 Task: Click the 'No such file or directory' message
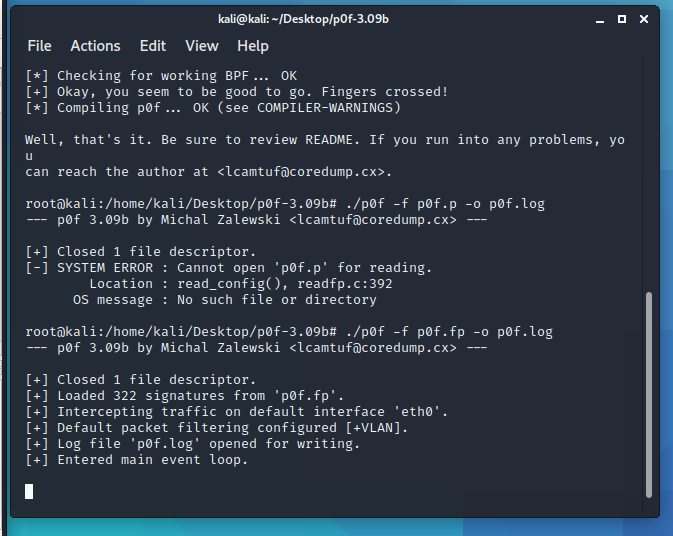point(276,299)
